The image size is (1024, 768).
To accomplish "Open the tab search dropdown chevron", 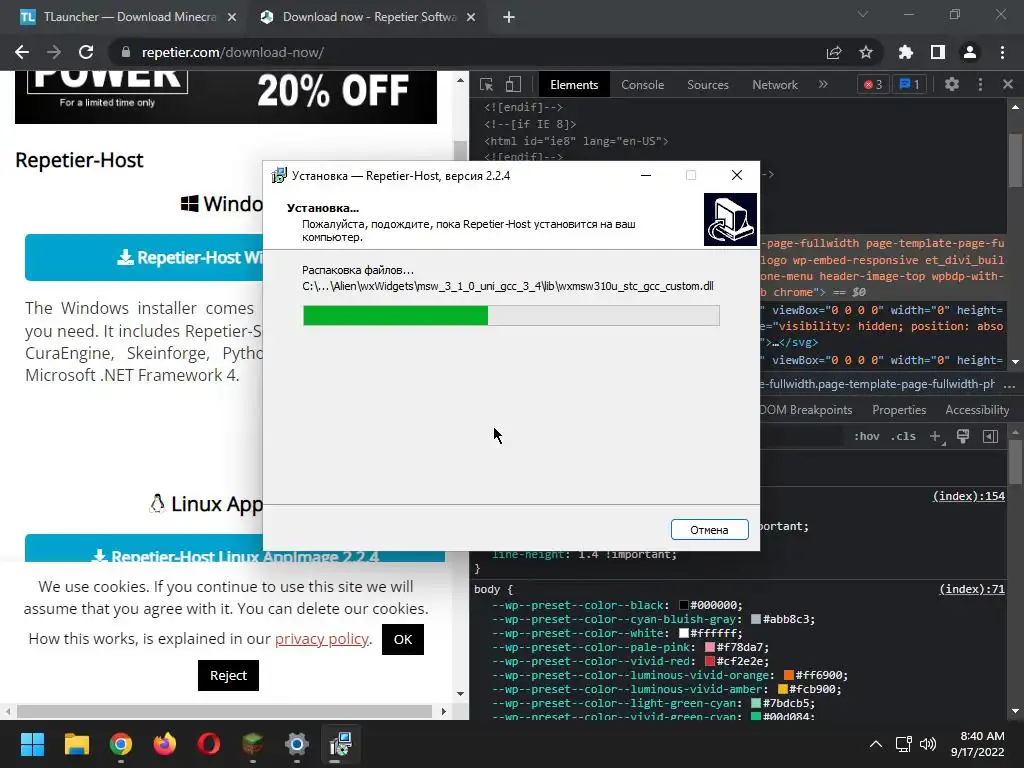I will (x=863, y=14).
